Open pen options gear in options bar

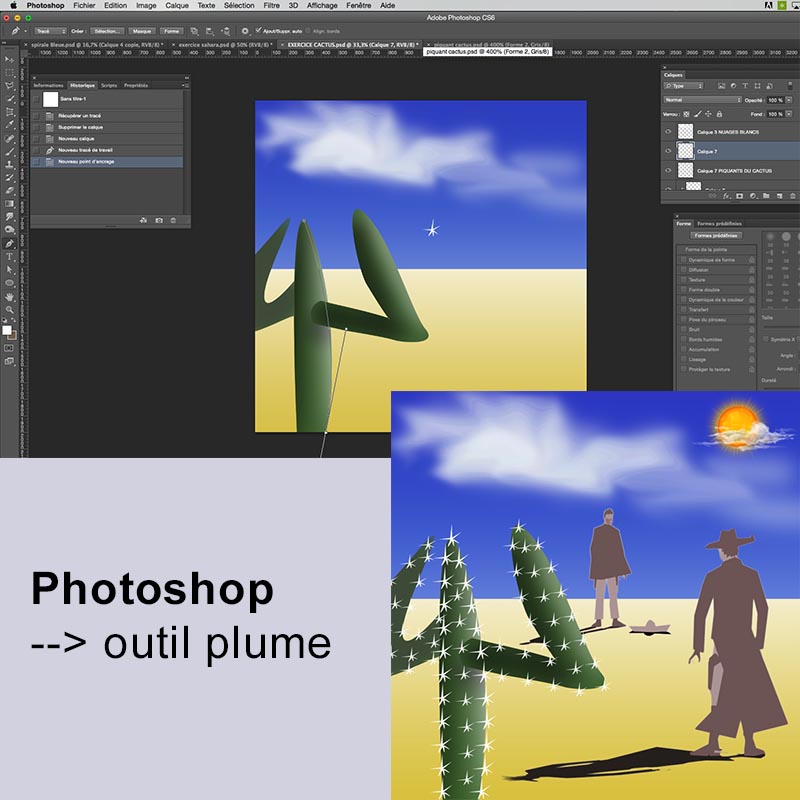[245, 31]
